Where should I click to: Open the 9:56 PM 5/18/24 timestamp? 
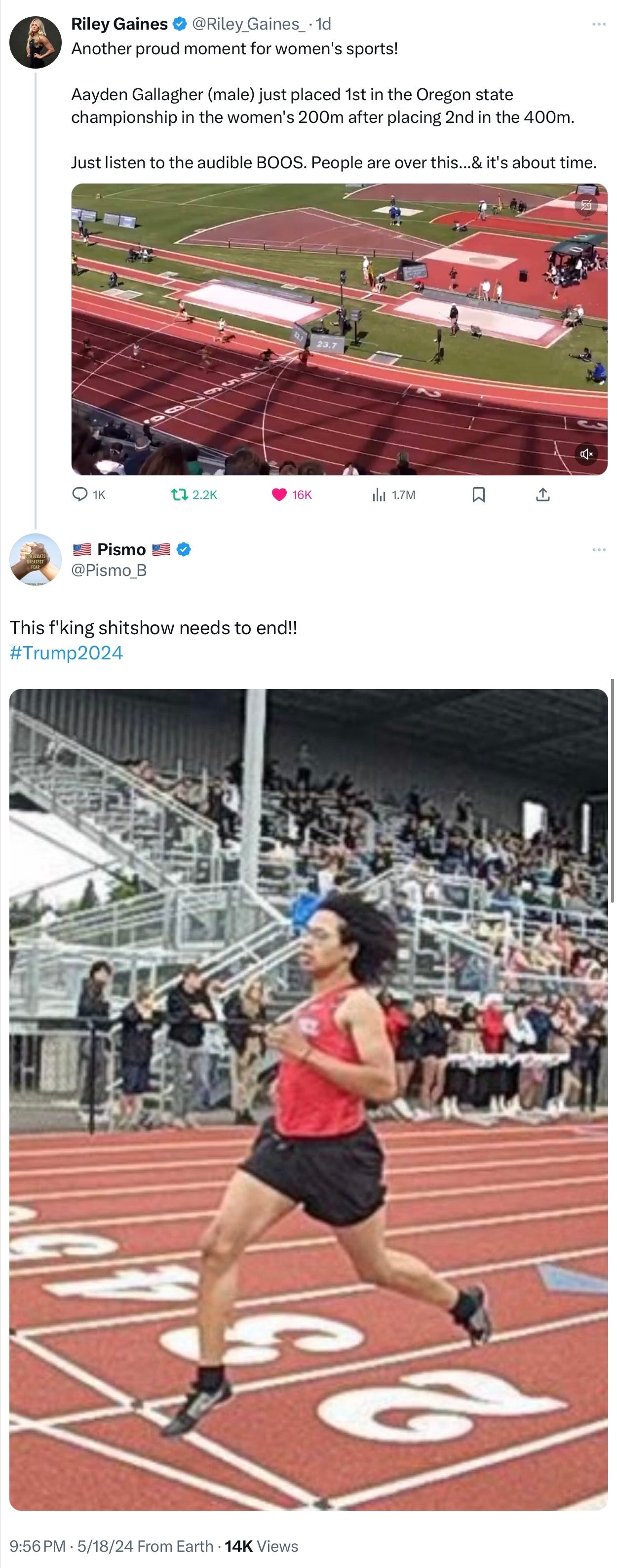(x=112, y=1545)
